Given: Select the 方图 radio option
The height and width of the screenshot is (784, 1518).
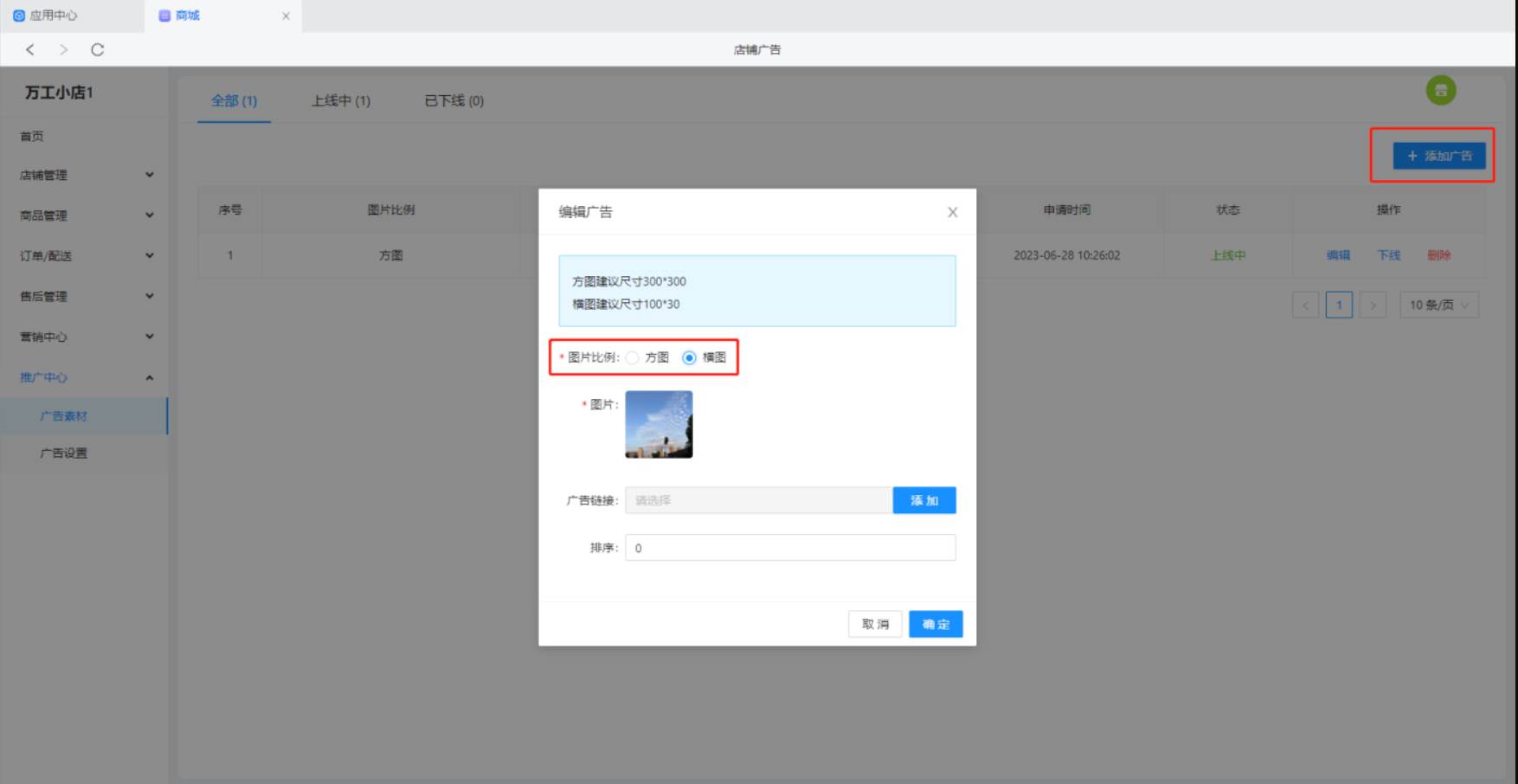Looking at the screenshot, I should coord(633,357).
